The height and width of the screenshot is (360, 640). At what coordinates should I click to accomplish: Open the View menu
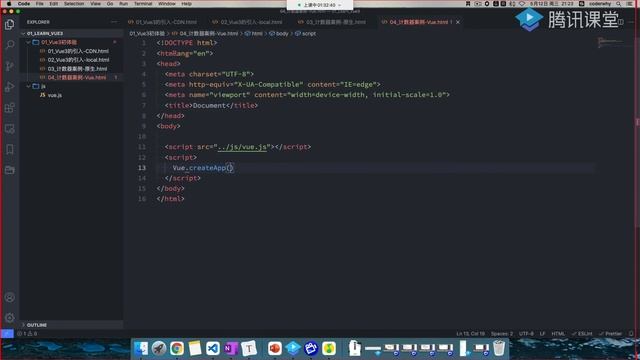point(96,4)
